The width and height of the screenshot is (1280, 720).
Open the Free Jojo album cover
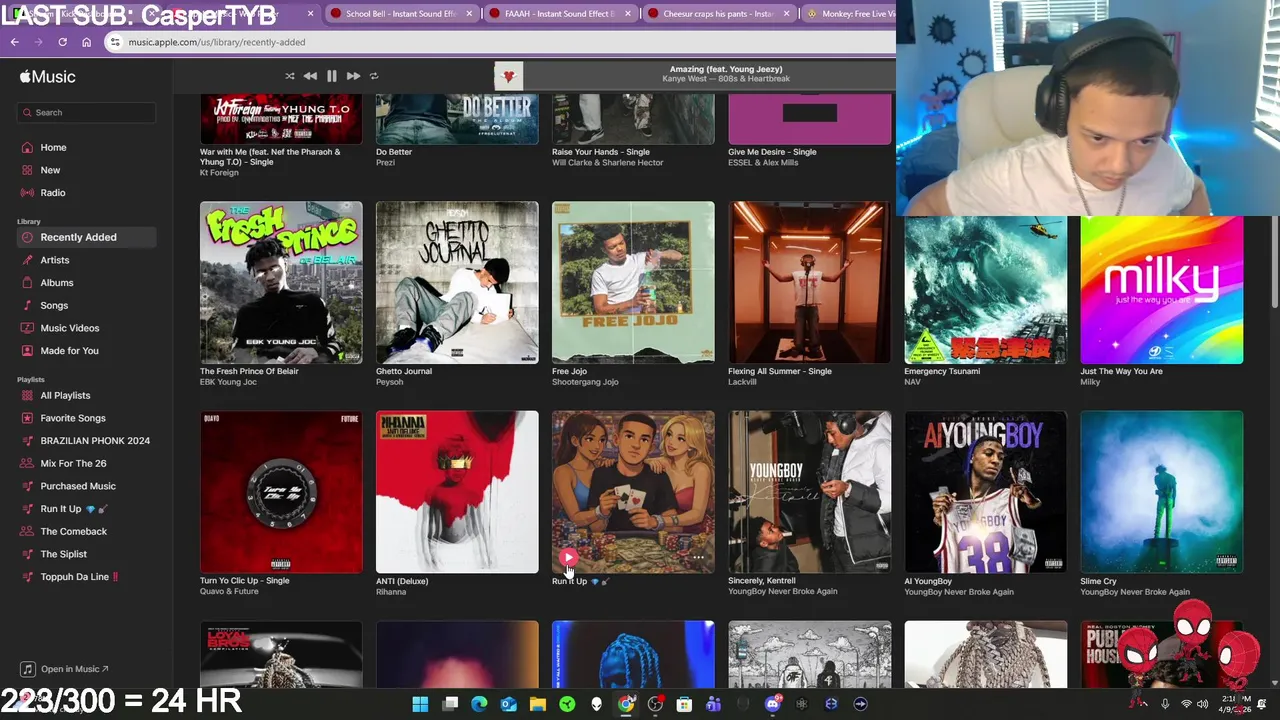click(x=633, y=282)
